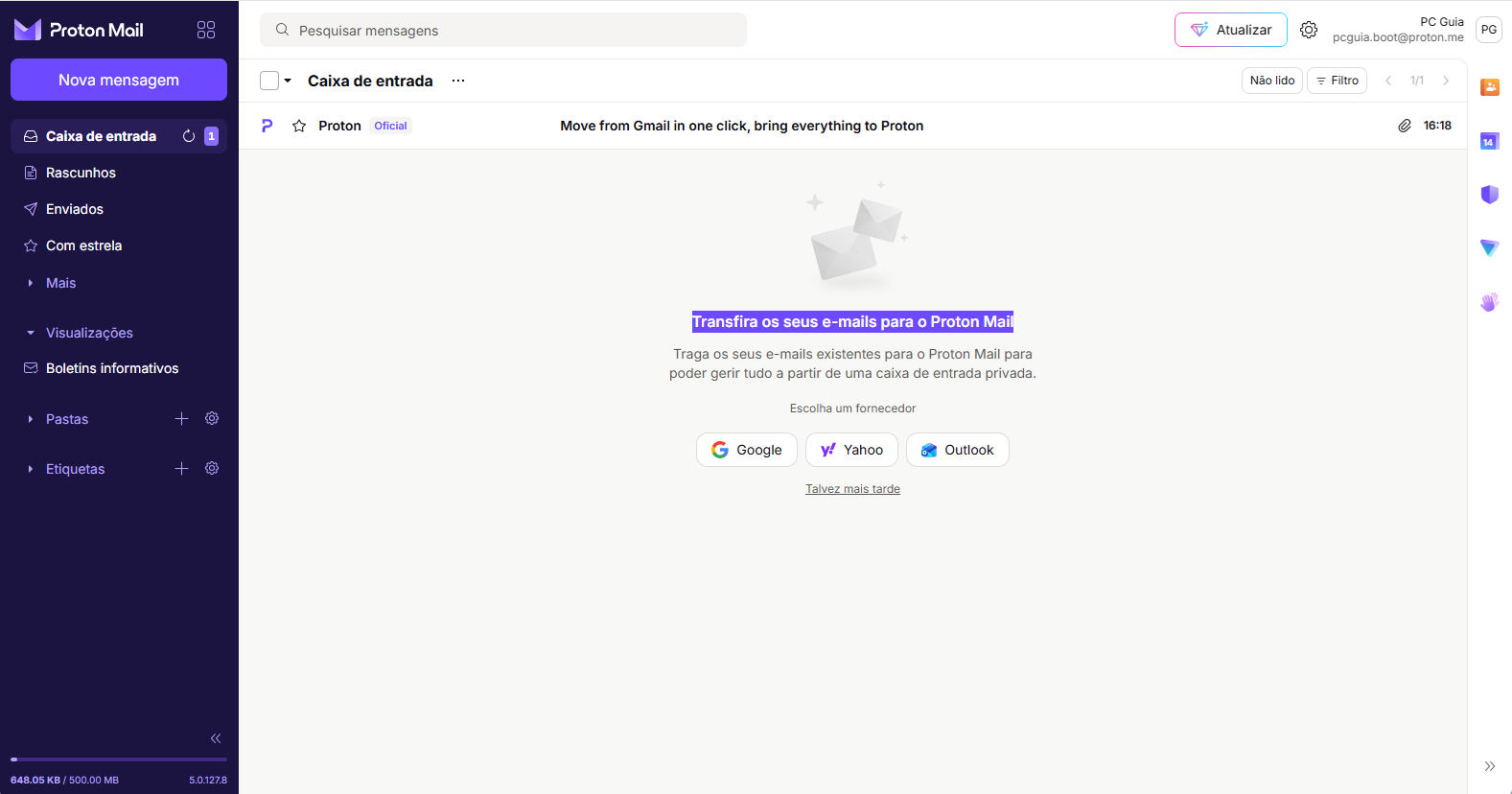Open the settings gear icon
The height and width of the screenshot is (794, 1512).
[x=1309, y=30]
